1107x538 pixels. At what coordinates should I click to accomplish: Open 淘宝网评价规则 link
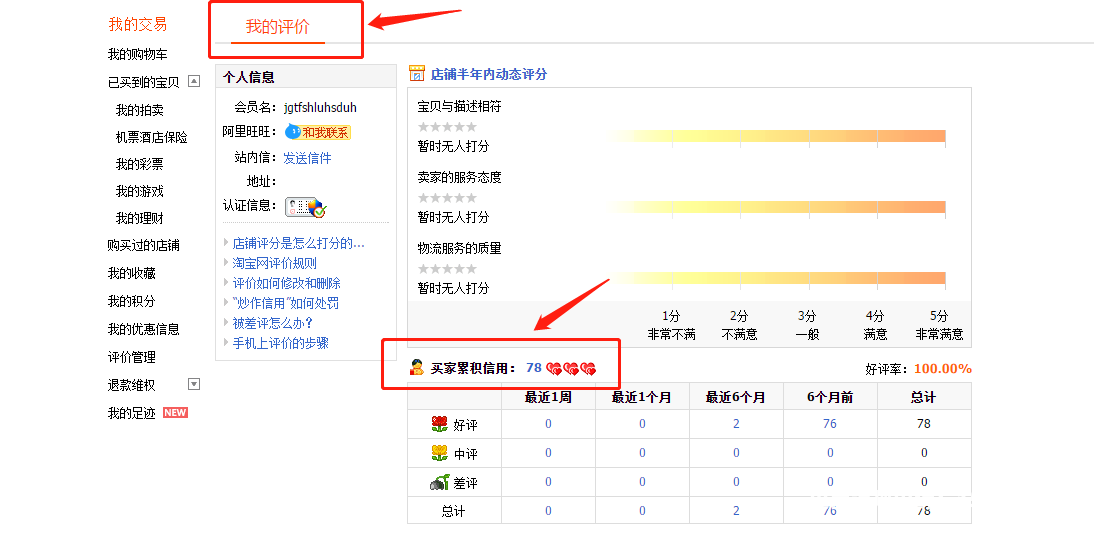[275, 263]
